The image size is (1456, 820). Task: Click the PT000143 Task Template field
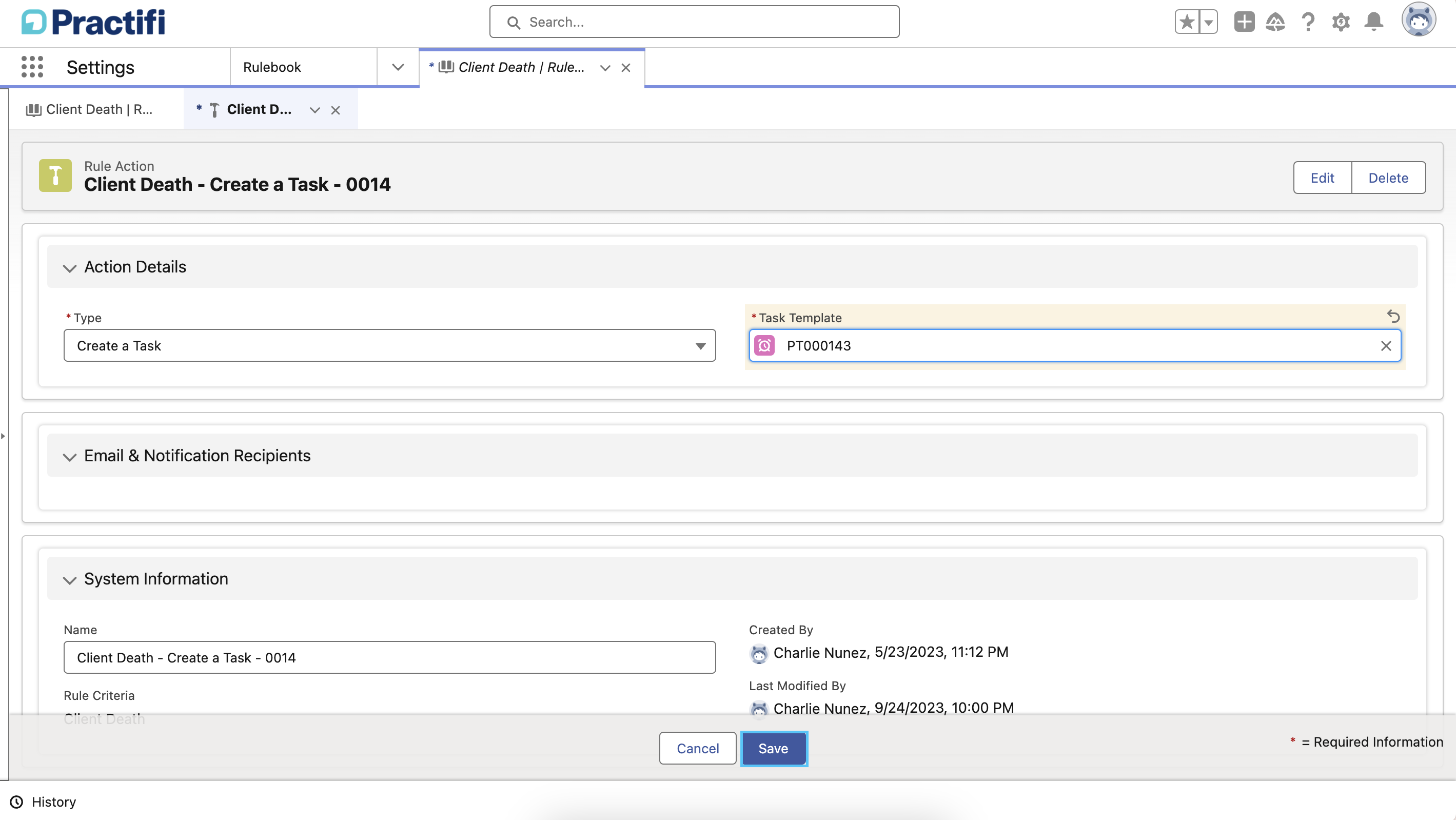pos(1074,345)
